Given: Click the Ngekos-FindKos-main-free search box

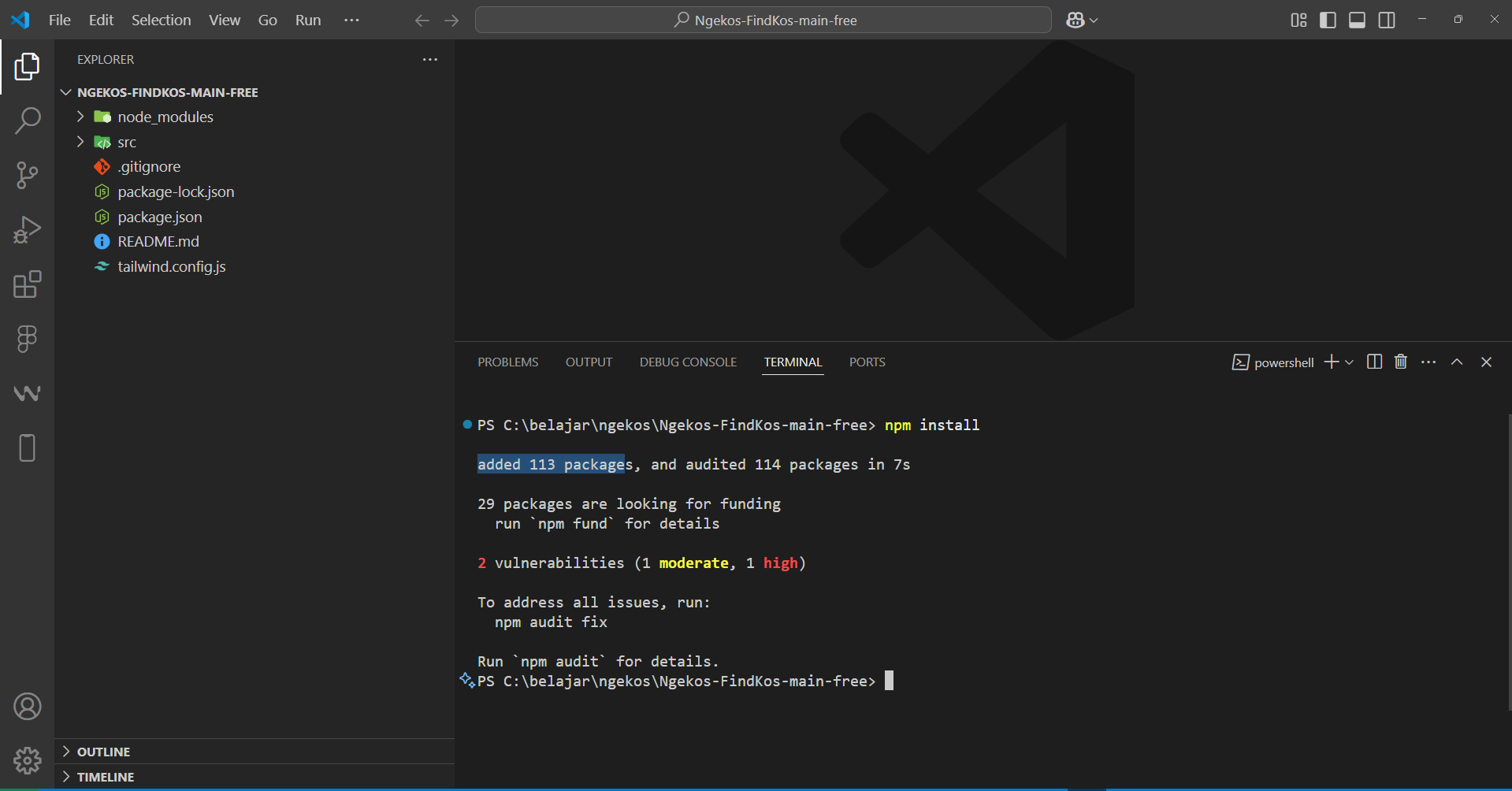Looking at the screenshot, I should tap(763, 20).
